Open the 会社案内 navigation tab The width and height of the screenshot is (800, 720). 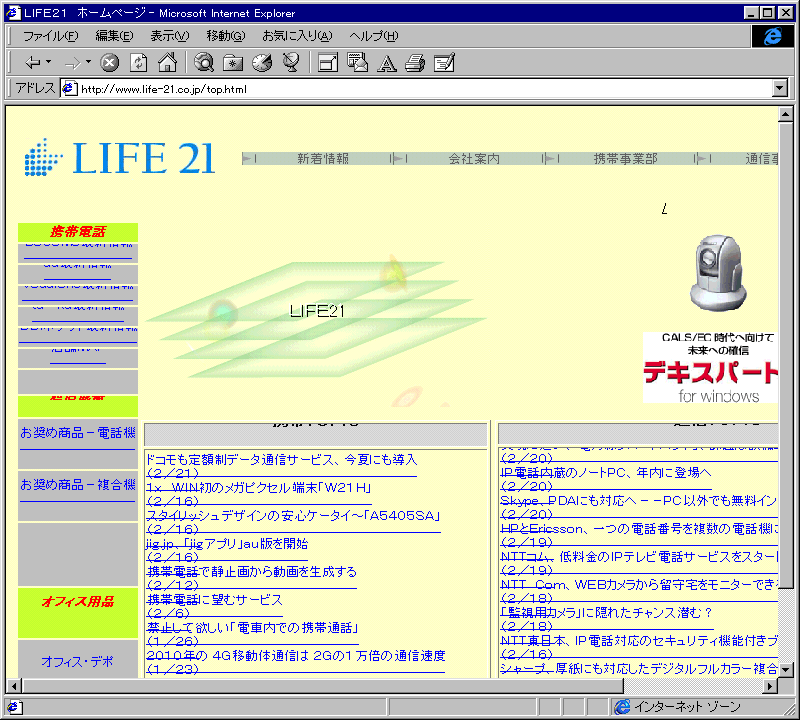pyautogui.click(x=474, y=159)
